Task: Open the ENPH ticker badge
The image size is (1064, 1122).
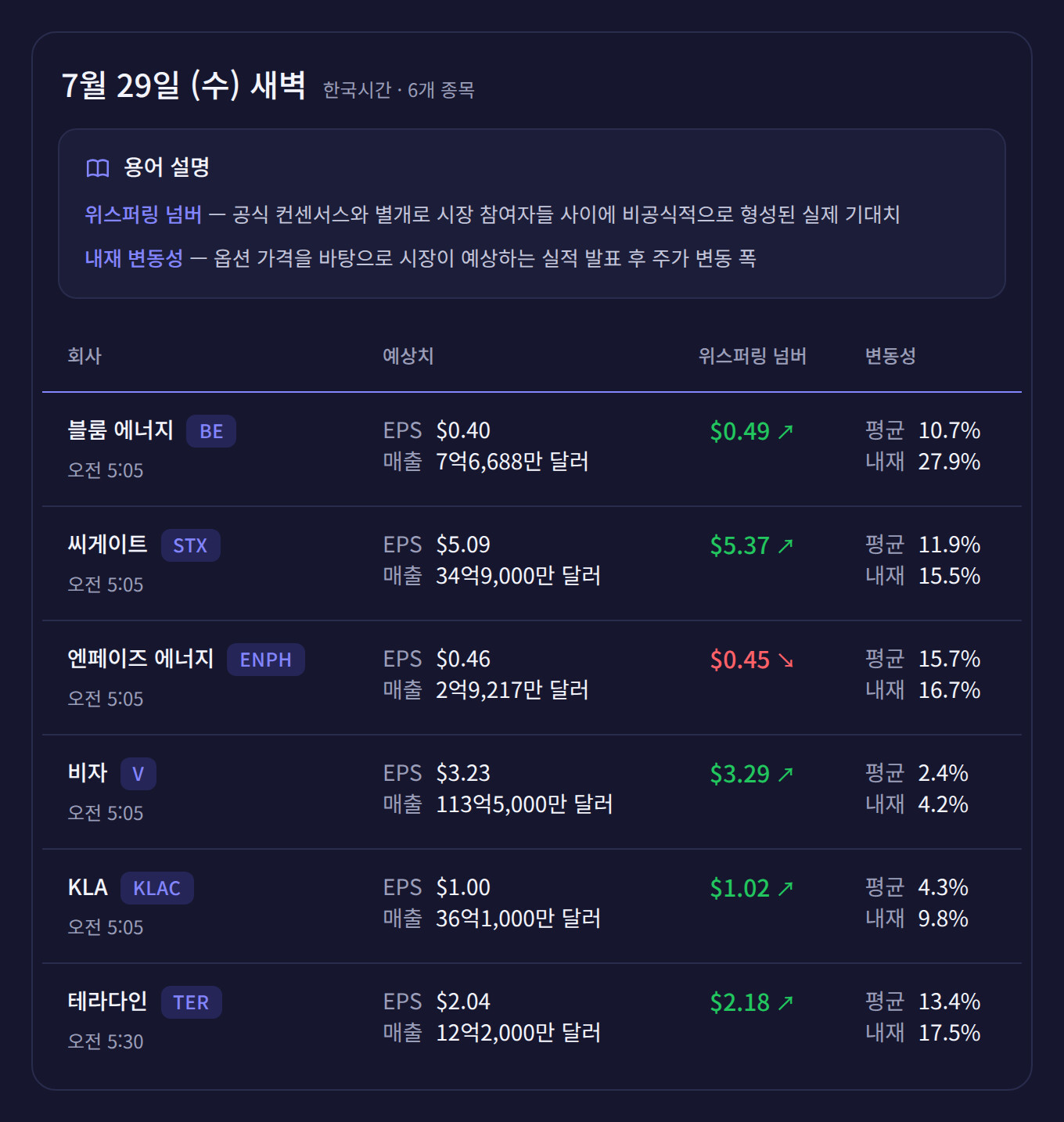Action: coord(266,660)
